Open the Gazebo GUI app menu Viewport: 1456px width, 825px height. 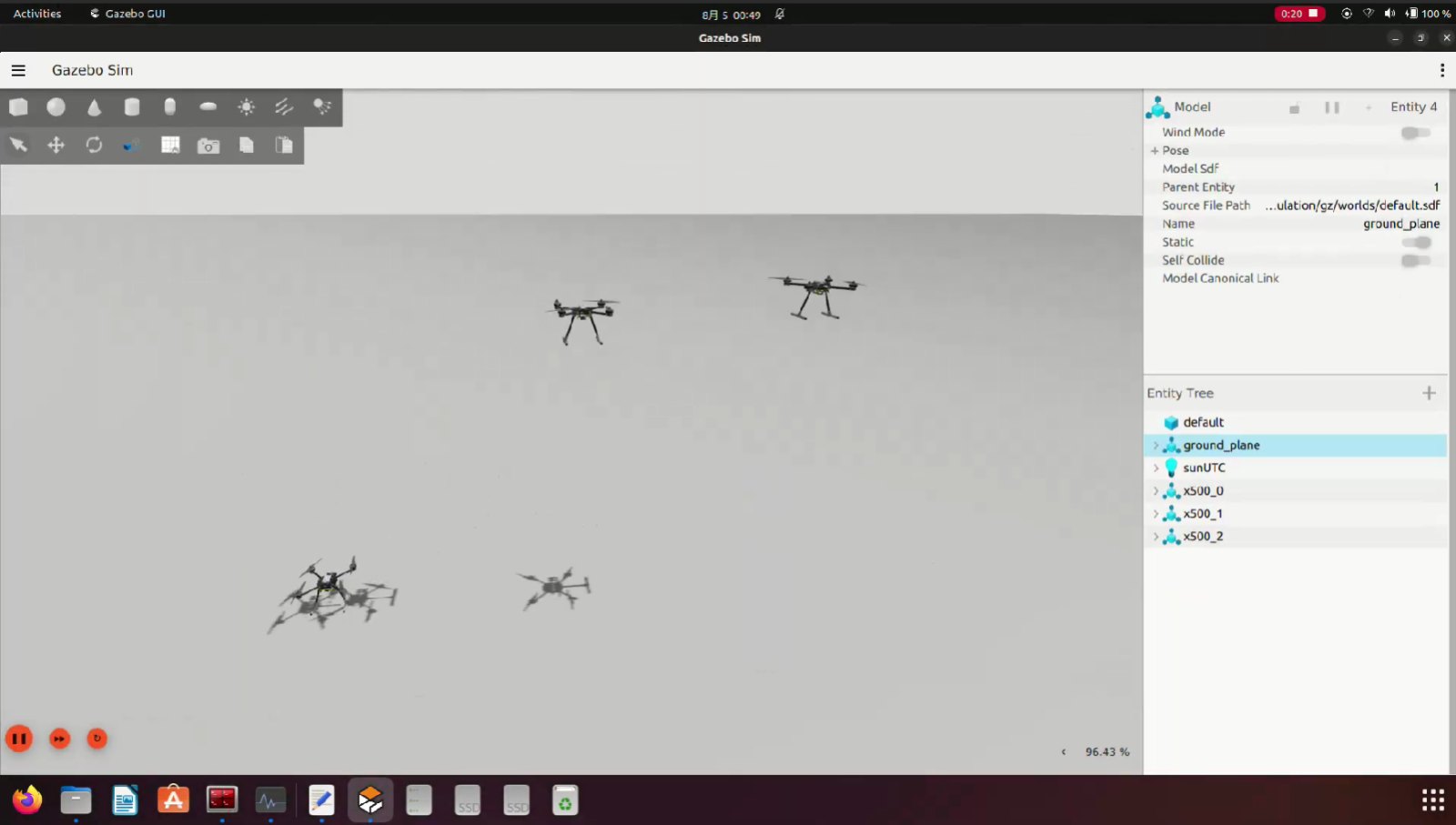coord(127,14)
